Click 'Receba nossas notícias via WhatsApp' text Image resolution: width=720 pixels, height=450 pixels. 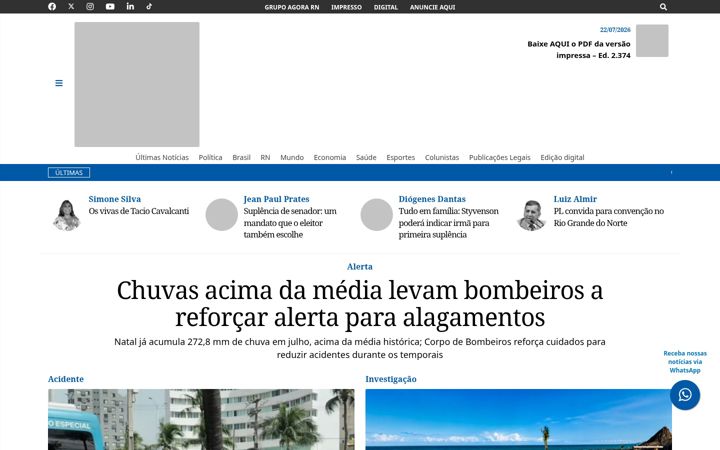(685, 362)
